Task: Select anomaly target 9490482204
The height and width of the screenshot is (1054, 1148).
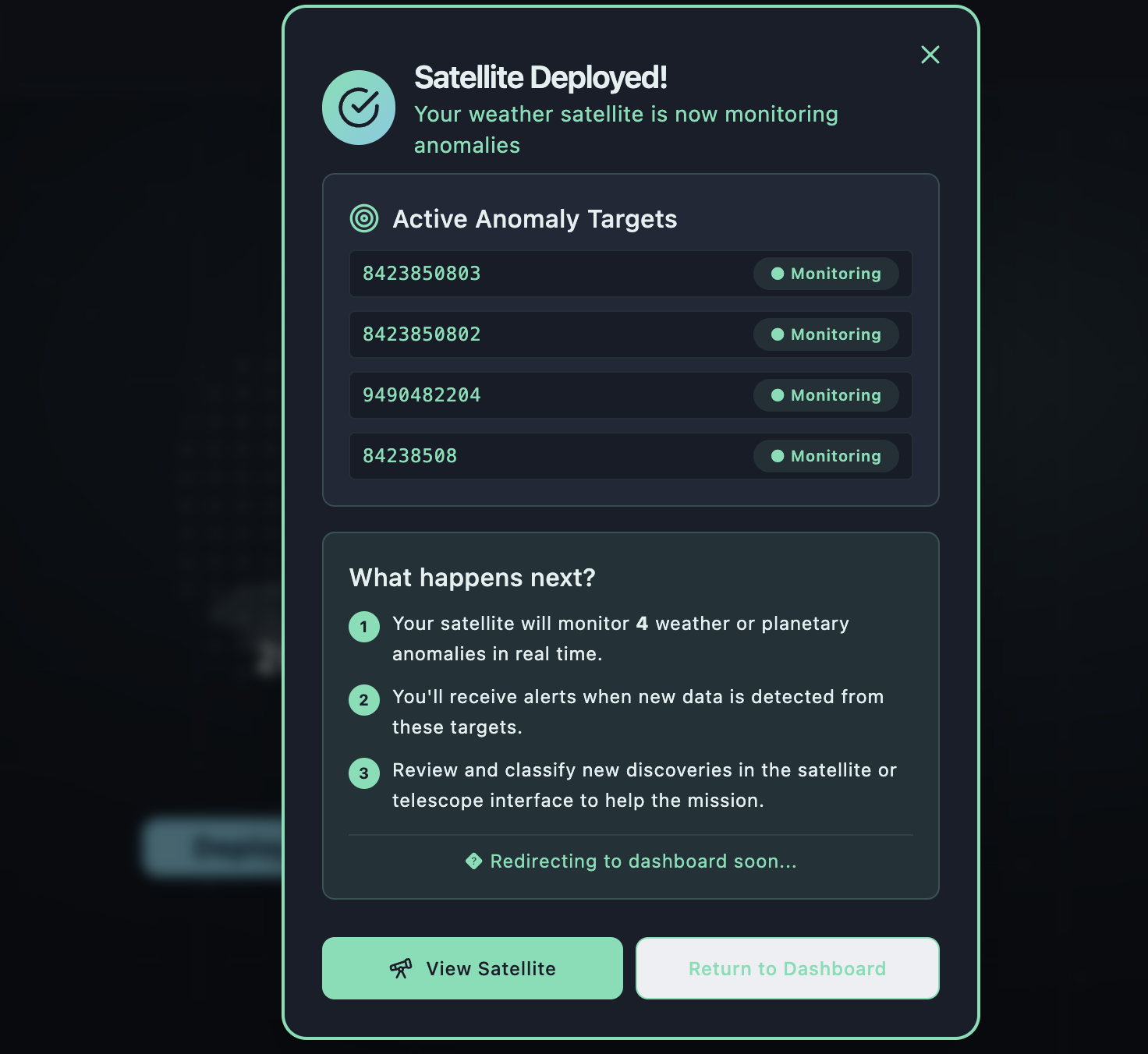Action: [422, 395]
